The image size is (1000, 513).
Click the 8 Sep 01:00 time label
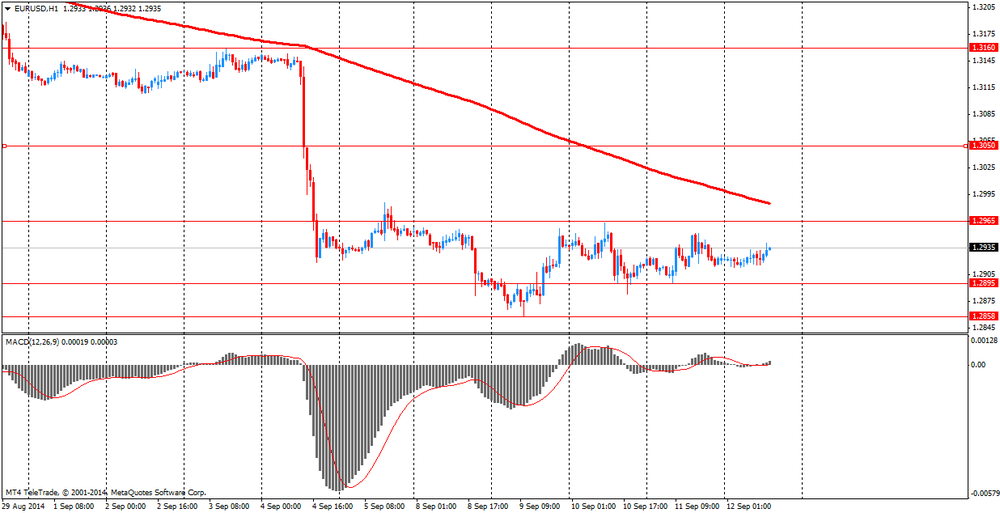tap(437, 507)
